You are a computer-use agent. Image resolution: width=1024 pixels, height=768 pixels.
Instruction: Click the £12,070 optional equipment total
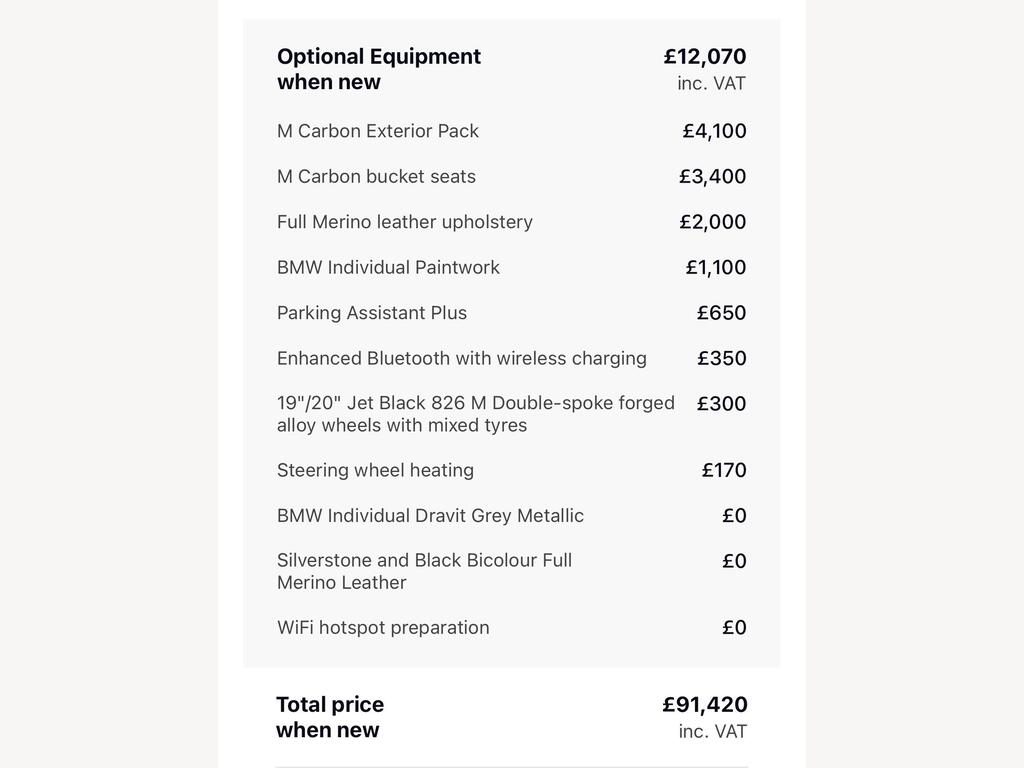click(705, 56)
